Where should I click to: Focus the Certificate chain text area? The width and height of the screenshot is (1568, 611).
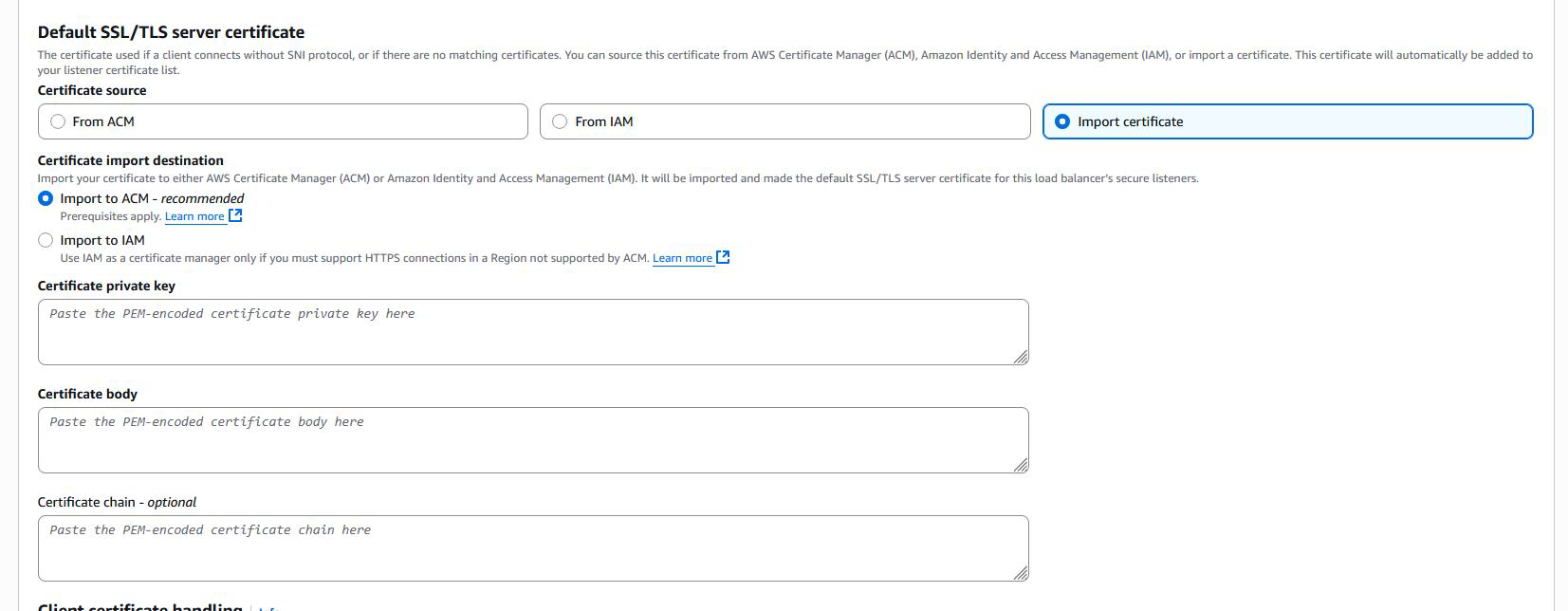click(532, 548)
